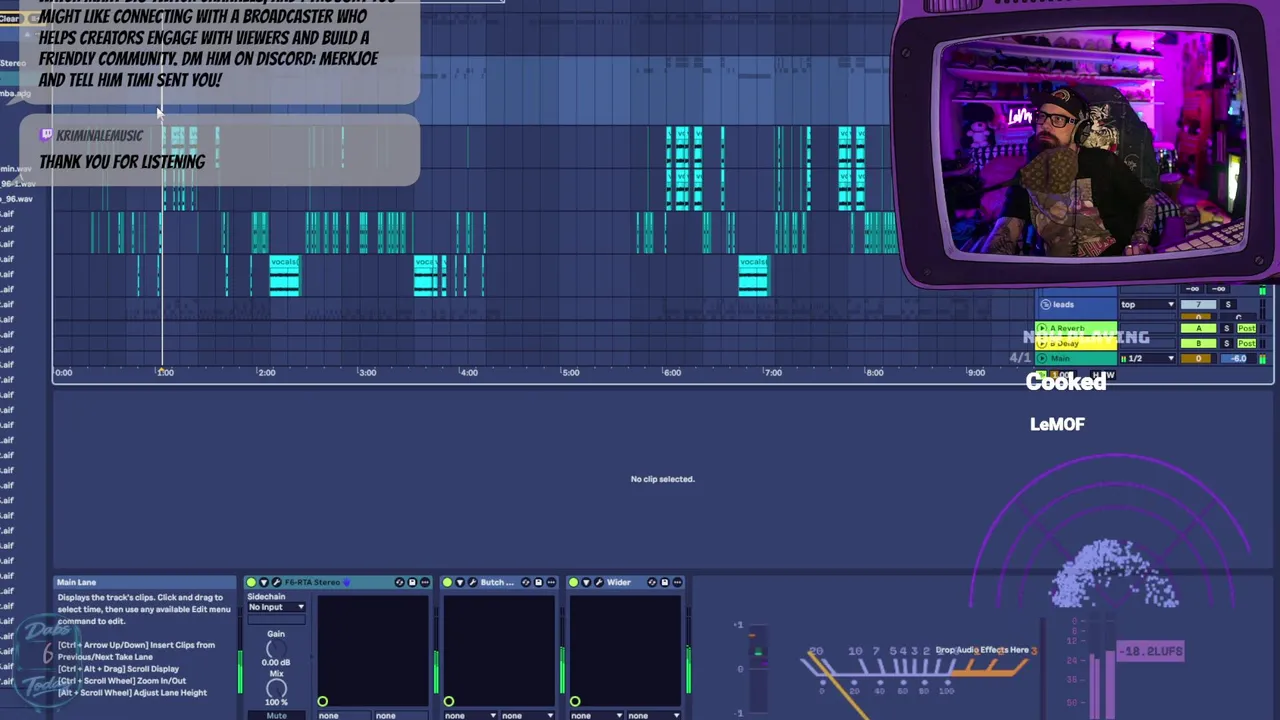Toggle the A return track activator
1280x720 pixels.
[1198, 328]
